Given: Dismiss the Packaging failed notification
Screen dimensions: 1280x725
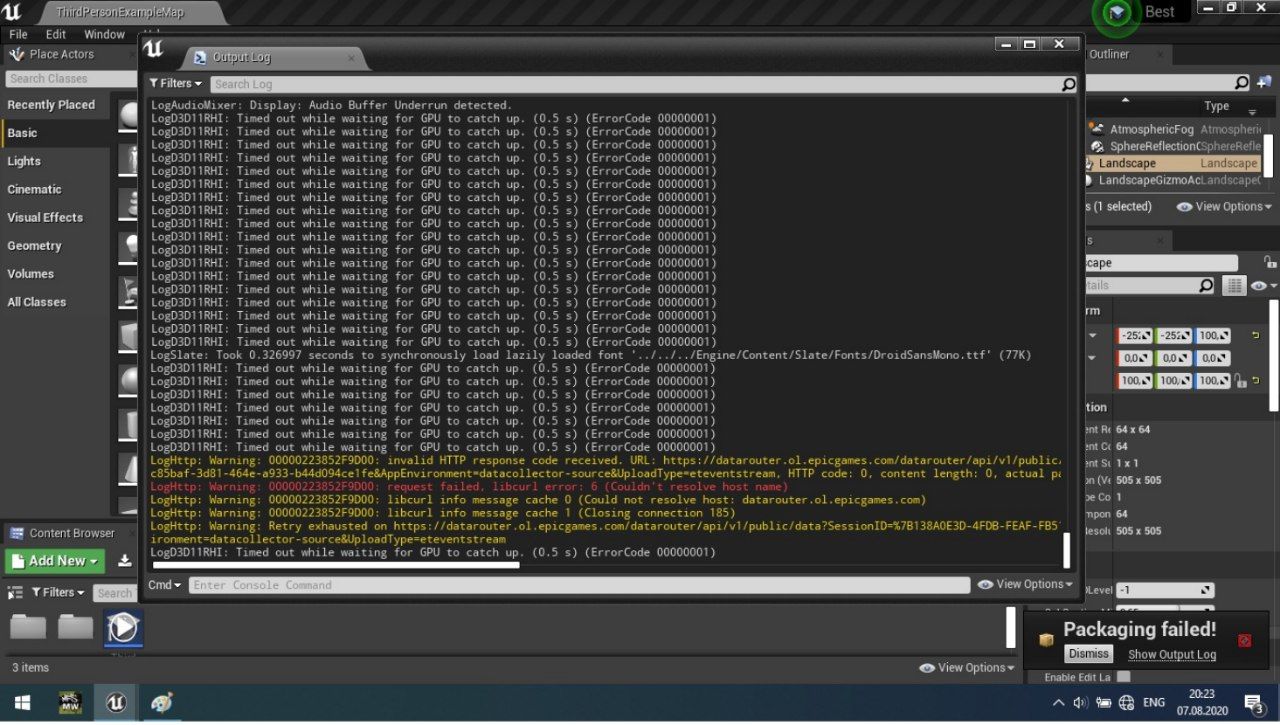Looking at the screenshot, I should coord(1088,654).
